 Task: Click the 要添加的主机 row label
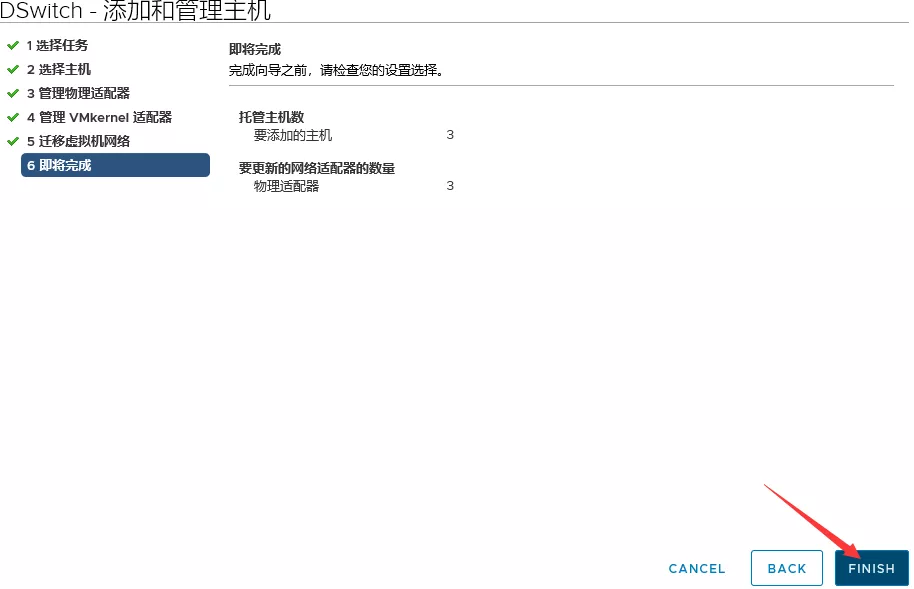pyautogui.click(x=292, y=135)
